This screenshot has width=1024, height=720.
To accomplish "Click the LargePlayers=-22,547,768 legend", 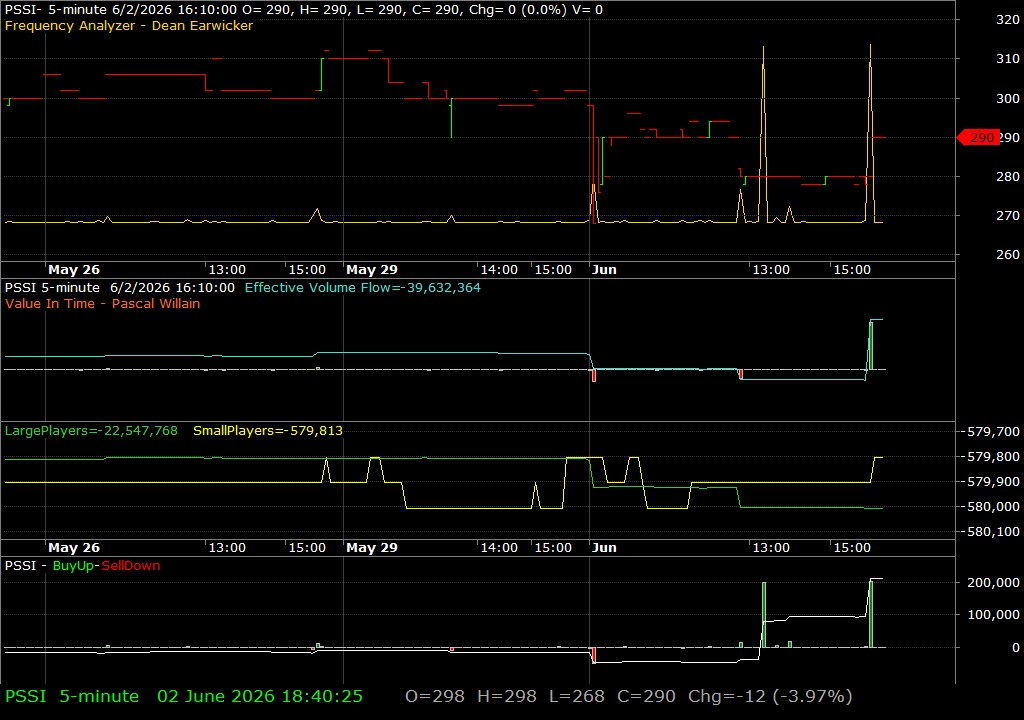I will (x=91, y=431).
